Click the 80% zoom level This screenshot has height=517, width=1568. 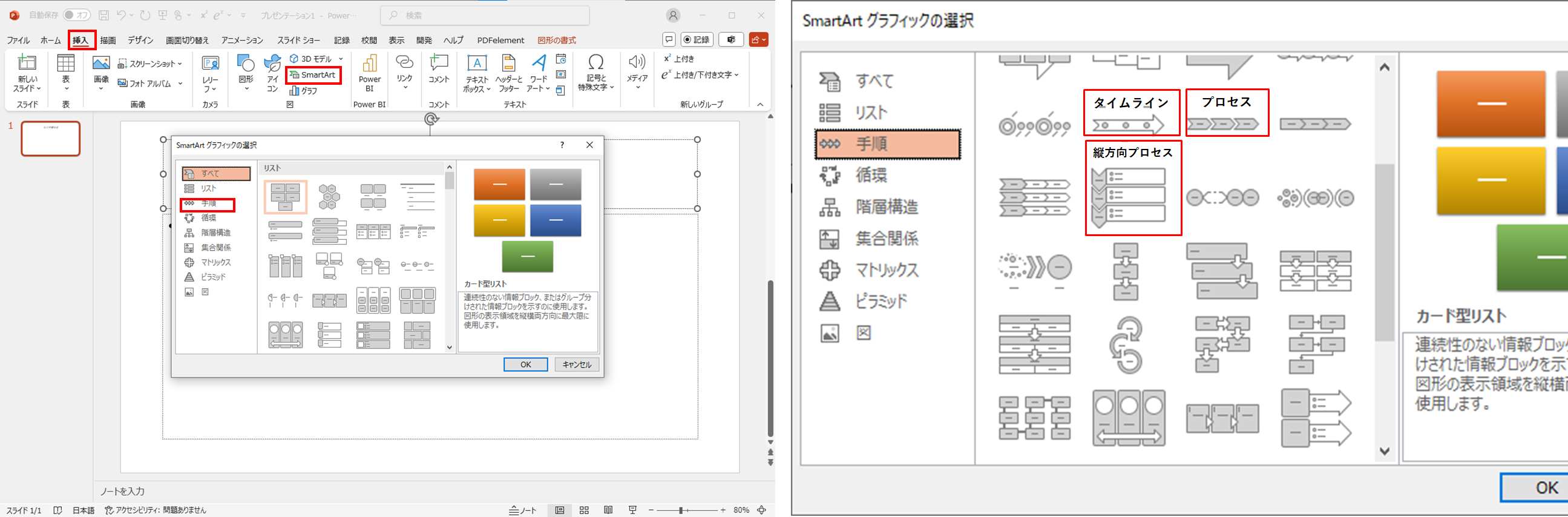coord(741,510)
